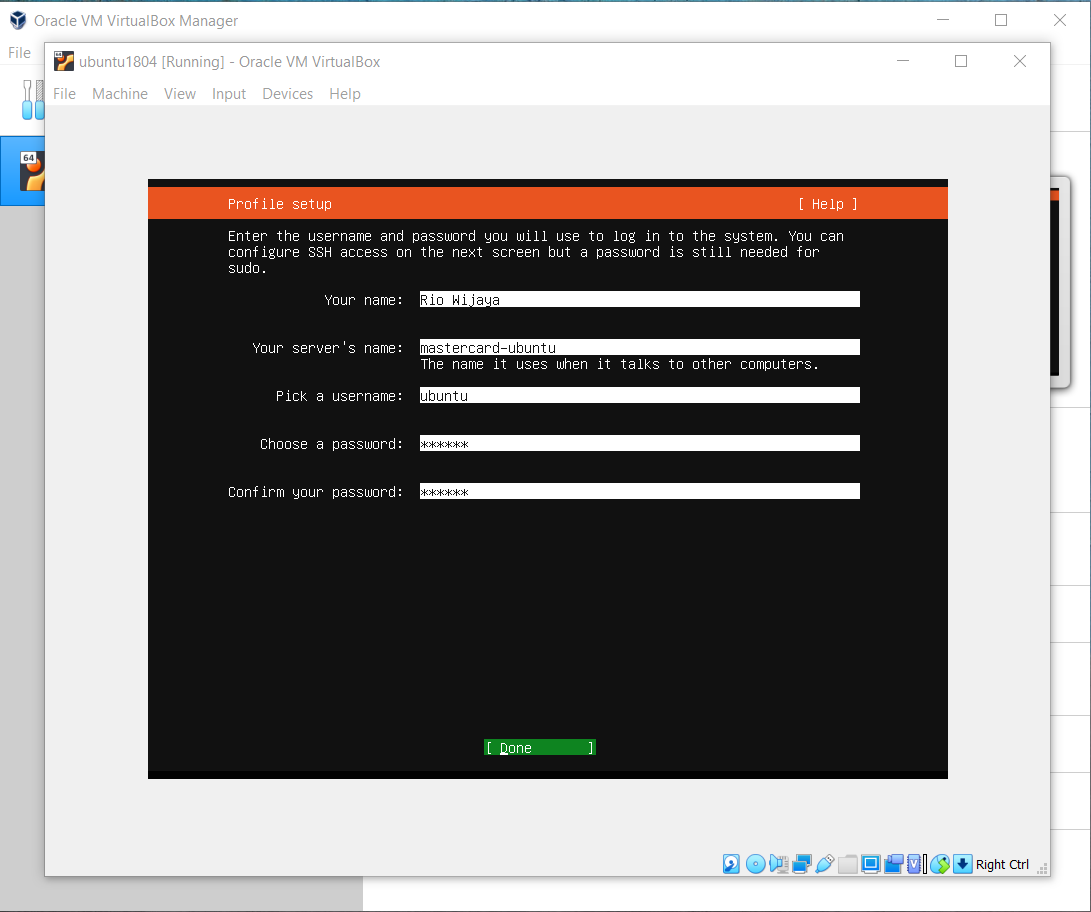Image resolution: width=1091 pixels, height=912 pixels.
Task: Click the keyboard capture arrow icon
Action: click(962, 864)
